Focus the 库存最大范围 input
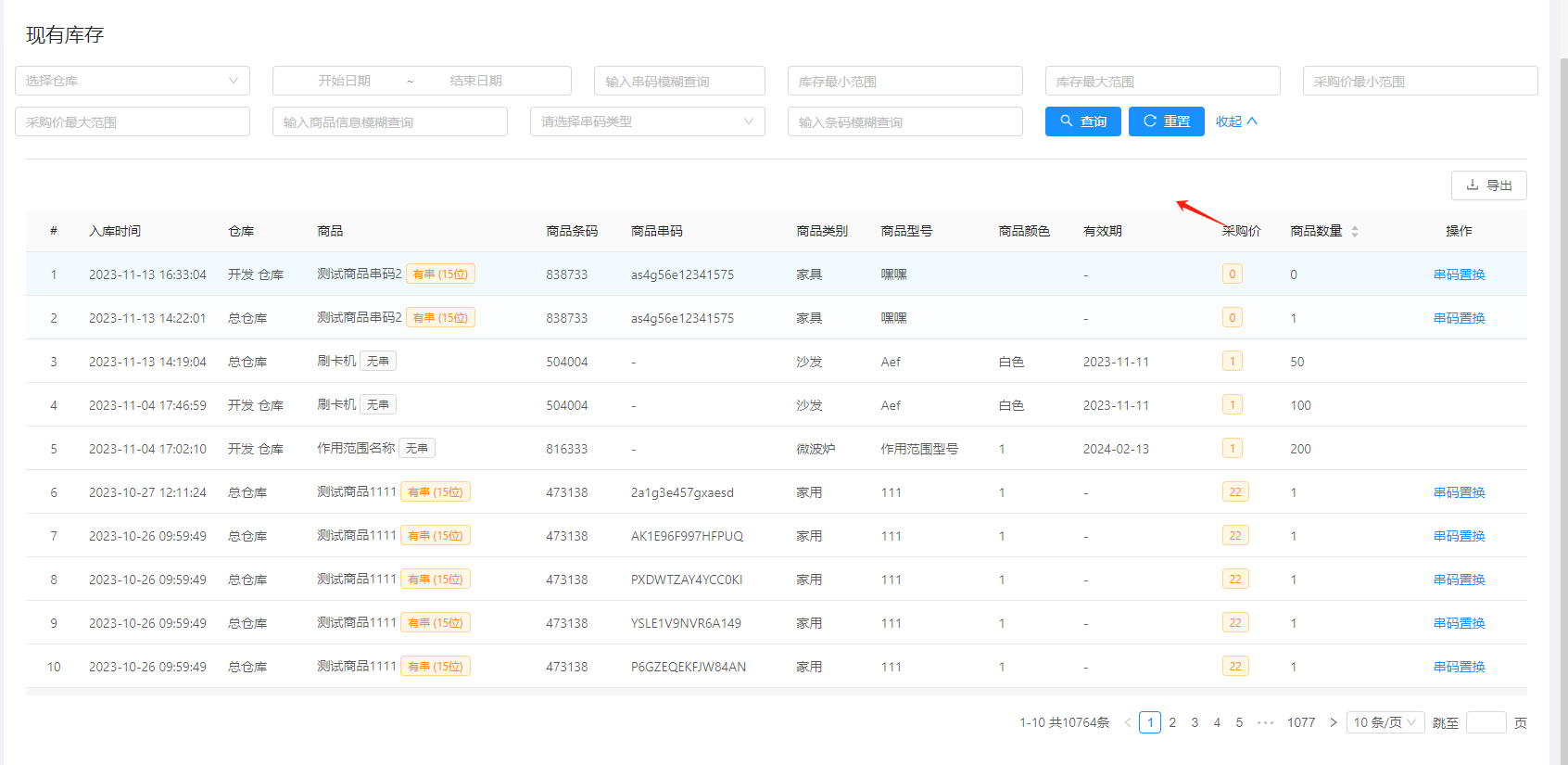The image size is (1568, 765). tap(1162, 81)
